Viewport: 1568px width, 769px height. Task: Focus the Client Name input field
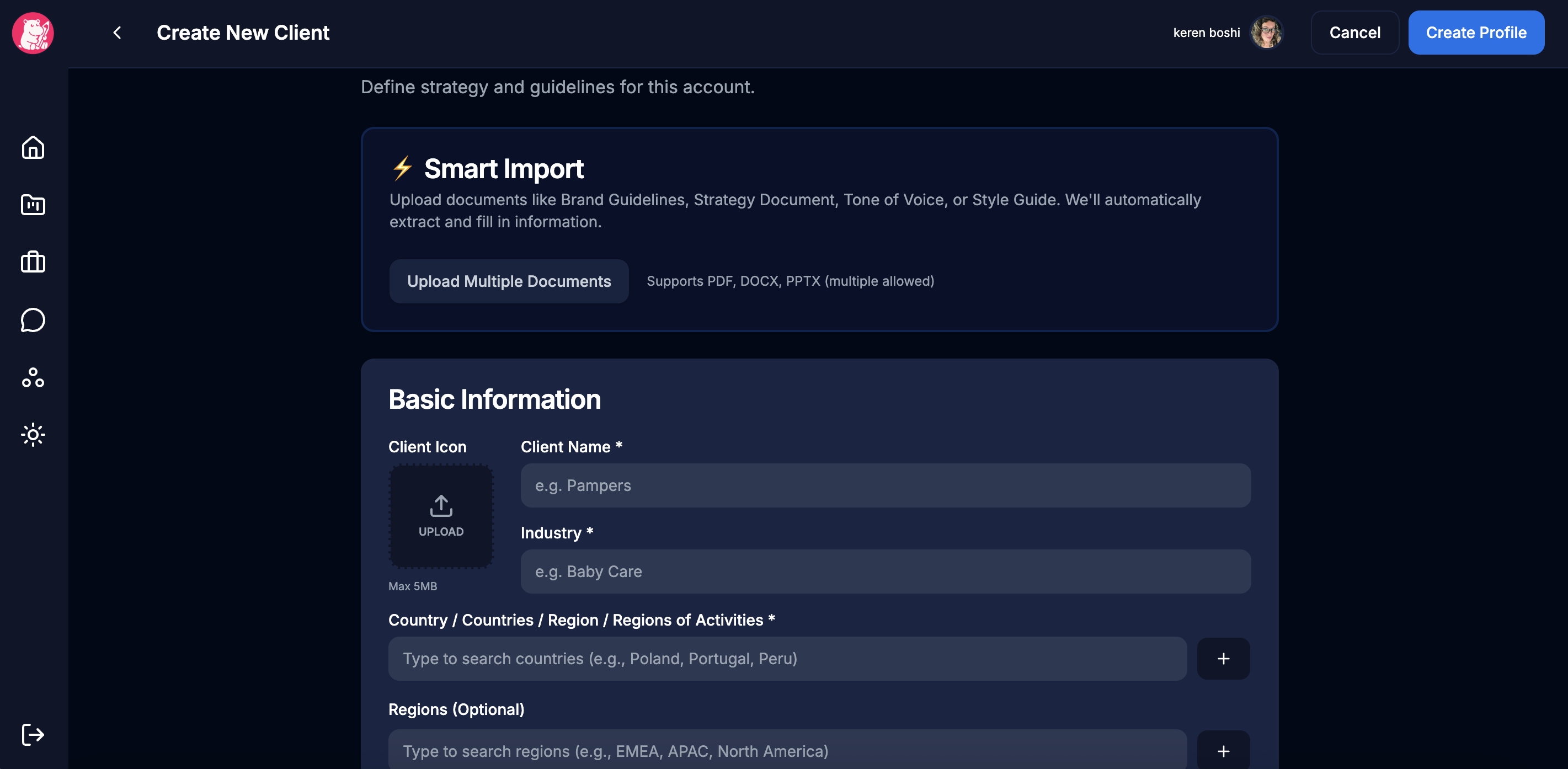(x=885, y=485)
